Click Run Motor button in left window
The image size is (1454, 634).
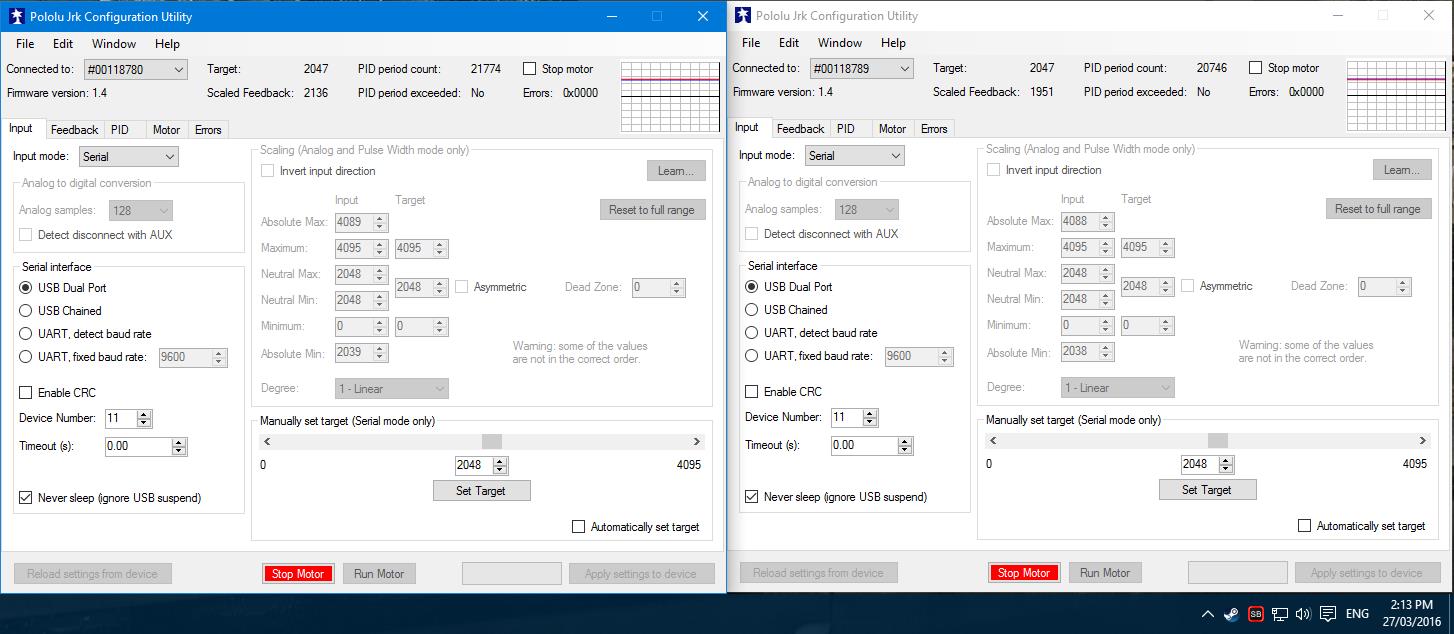pos(379,574)
